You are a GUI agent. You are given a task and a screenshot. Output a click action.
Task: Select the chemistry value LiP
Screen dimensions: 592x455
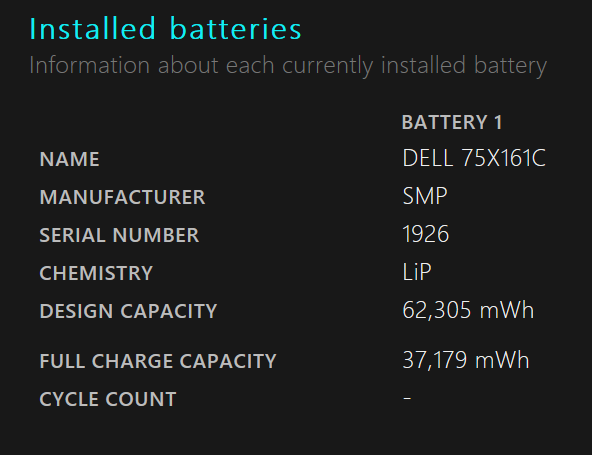[x=417, y=272]
